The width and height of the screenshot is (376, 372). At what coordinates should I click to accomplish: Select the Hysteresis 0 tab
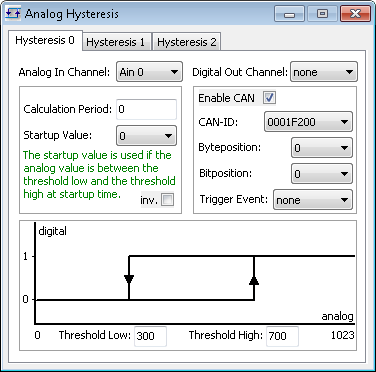click(x=45, y=41)
